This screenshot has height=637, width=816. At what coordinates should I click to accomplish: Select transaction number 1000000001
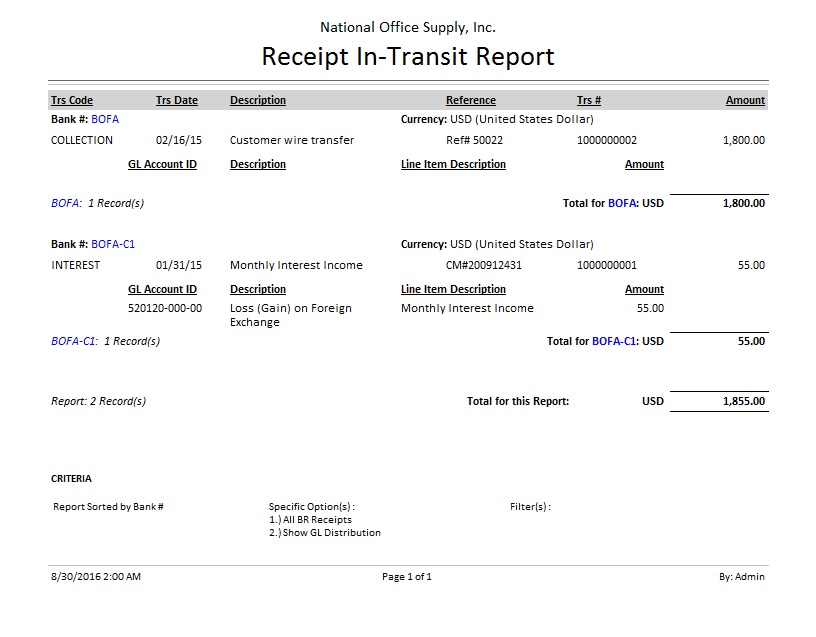(x=607, y=265)
